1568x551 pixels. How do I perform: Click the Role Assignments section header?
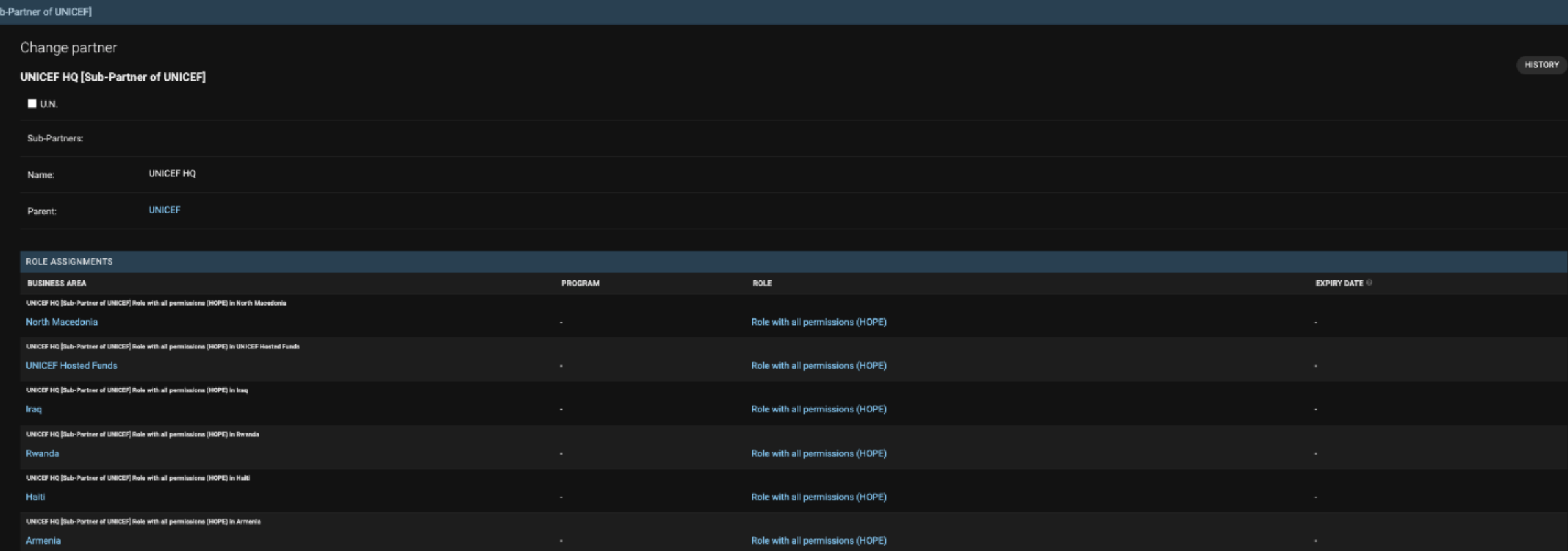69,262
